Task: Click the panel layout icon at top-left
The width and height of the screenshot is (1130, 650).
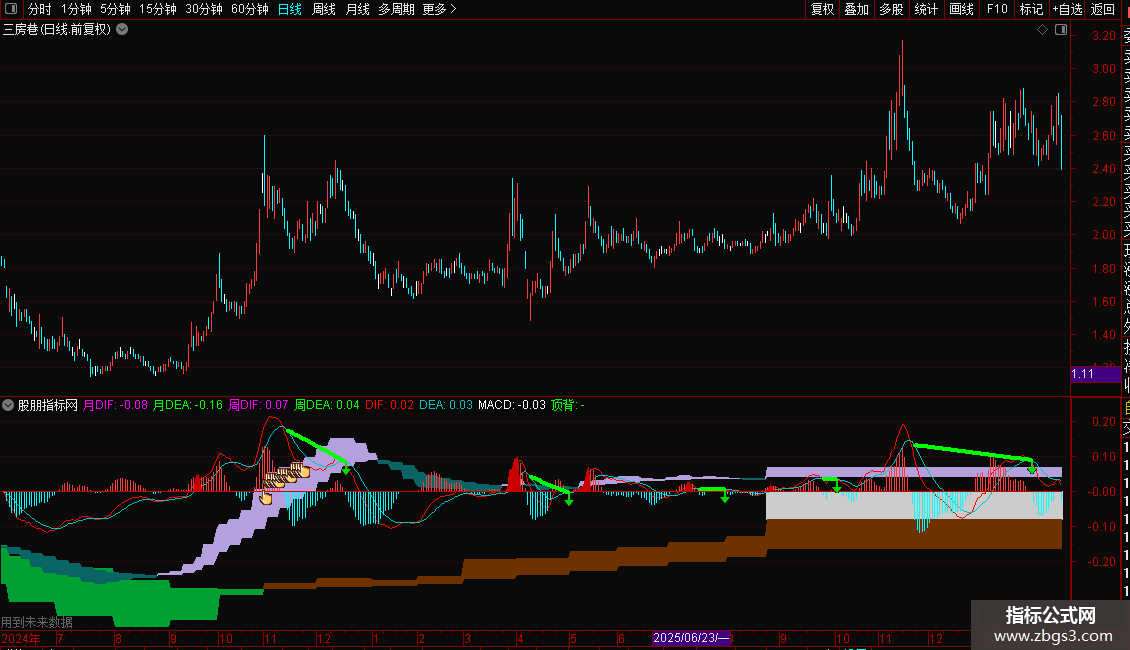Action: (x=11, y=9)
